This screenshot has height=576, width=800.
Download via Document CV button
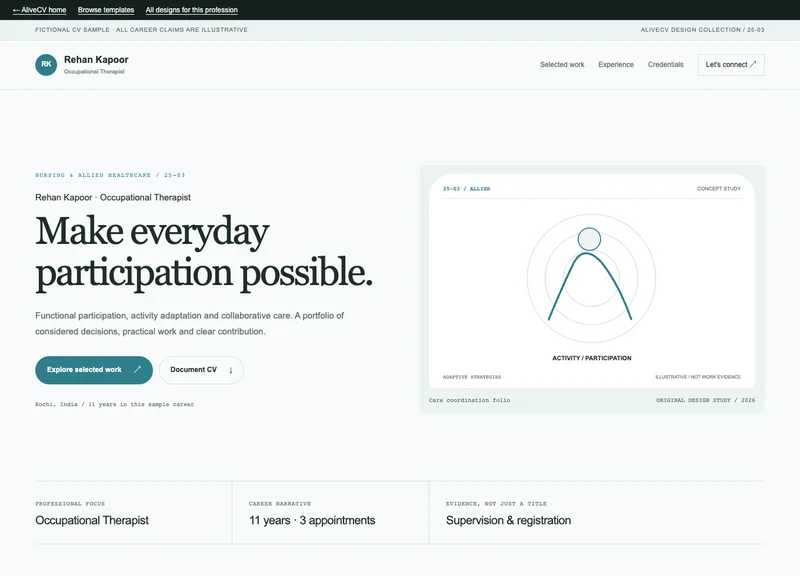(201, 370)
